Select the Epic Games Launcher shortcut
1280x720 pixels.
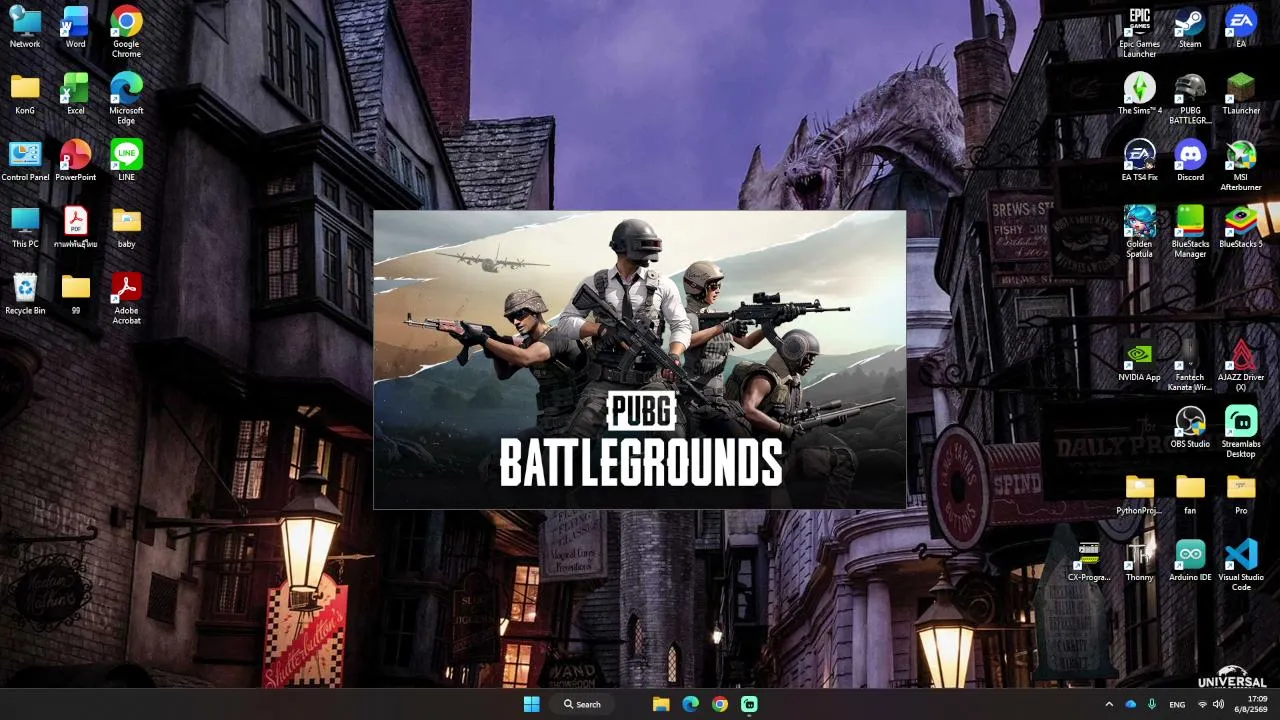click(1139, 32)
